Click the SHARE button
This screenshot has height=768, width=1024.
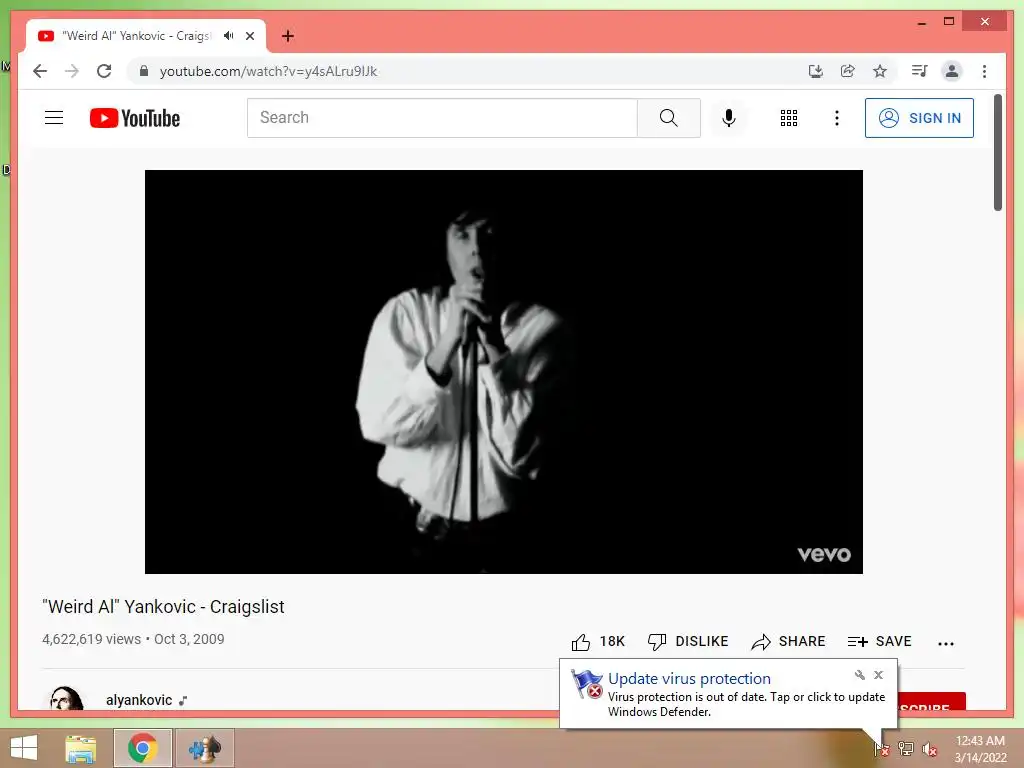(x=788, y=641)
